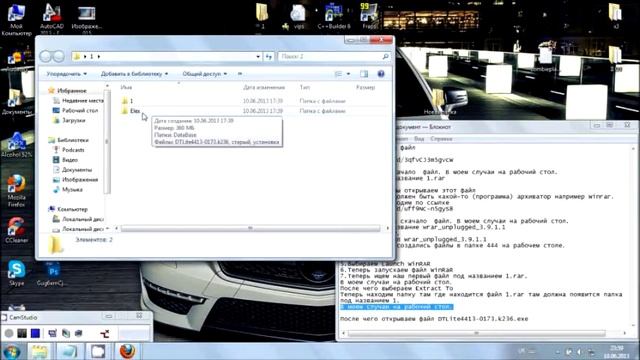Click the black Pause button in CamStudio
The width and height of the screenshot is (640, 360).
pos(22,333)
